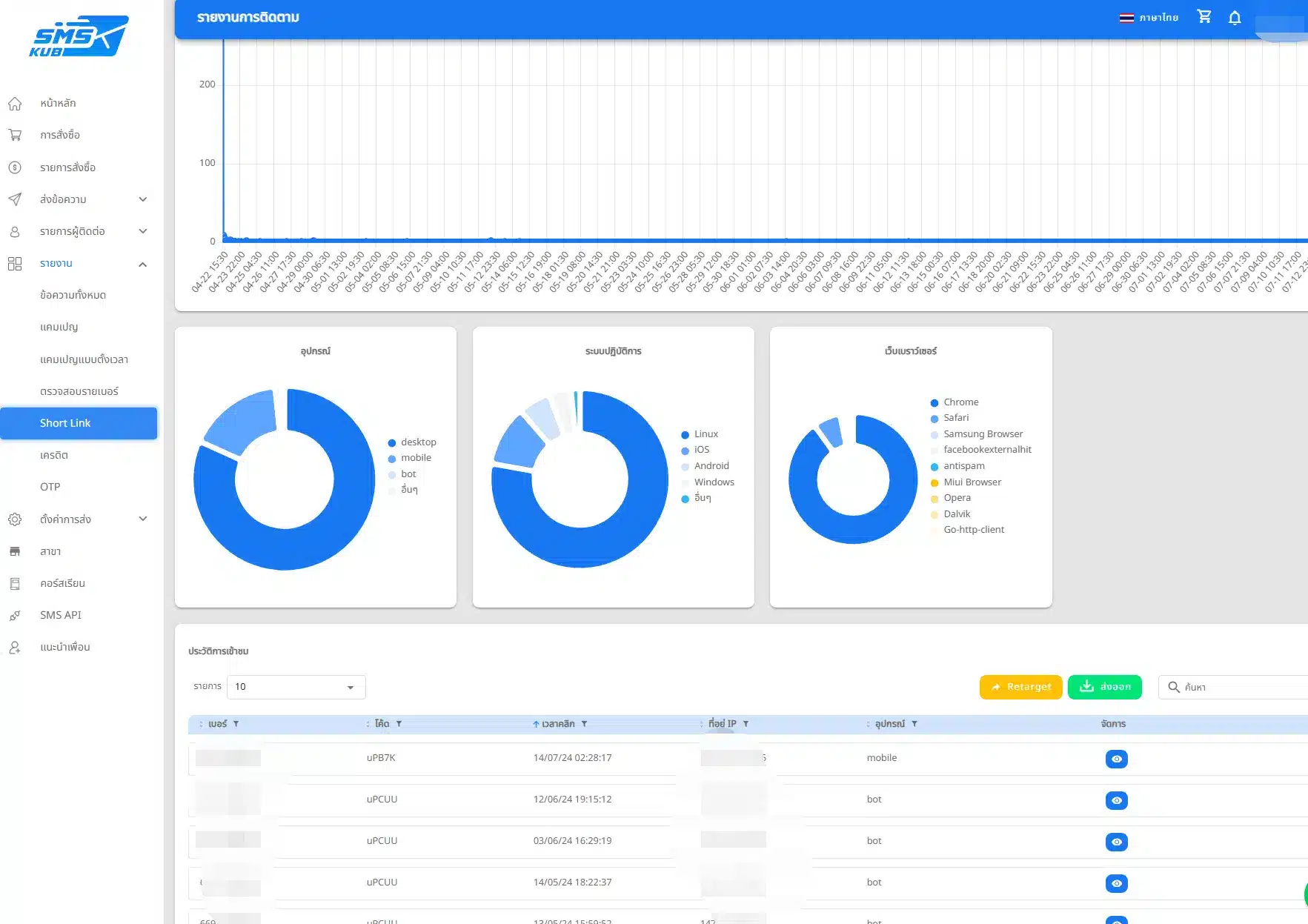Image resolution: width=1308 pixels, height=924 pixels.
Task: Click the iOS legend color dot
Action: [x=685, y=451]
